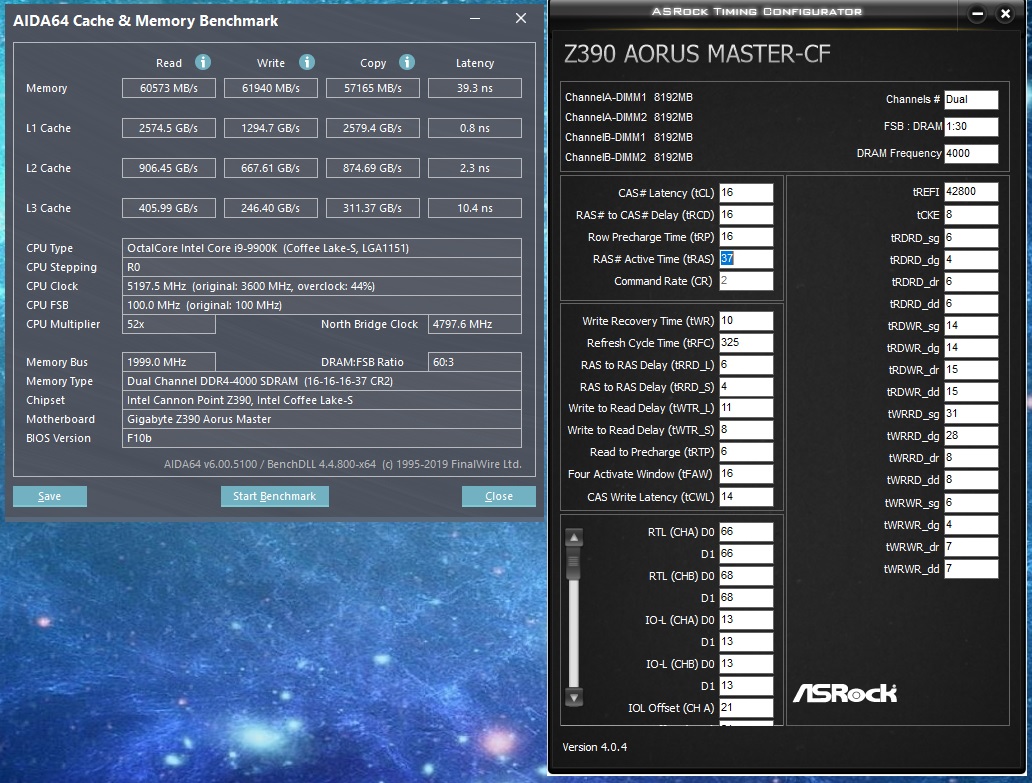Click the tWRWR_dd field
This screenshot has width=1032, height=783.
tap(971, 568)
